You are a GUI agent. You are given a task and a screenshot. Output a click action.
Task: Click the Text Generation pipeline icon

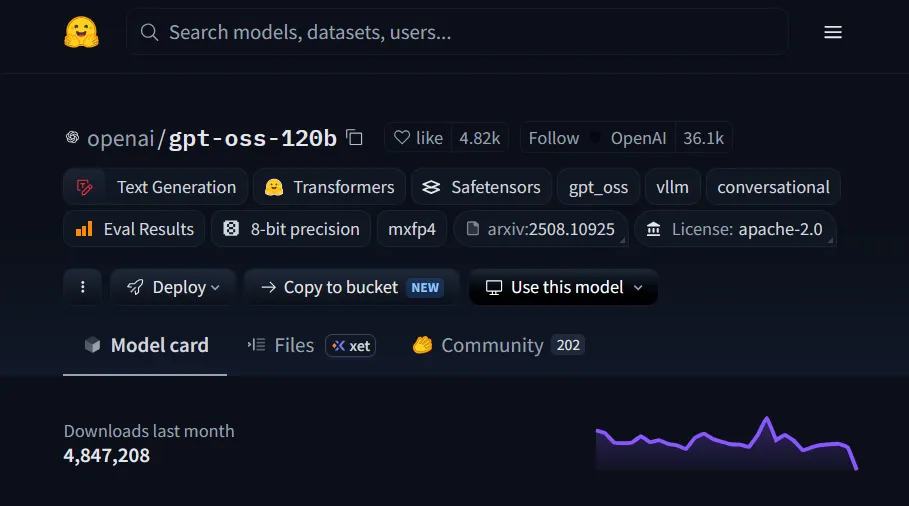[85, 187]
